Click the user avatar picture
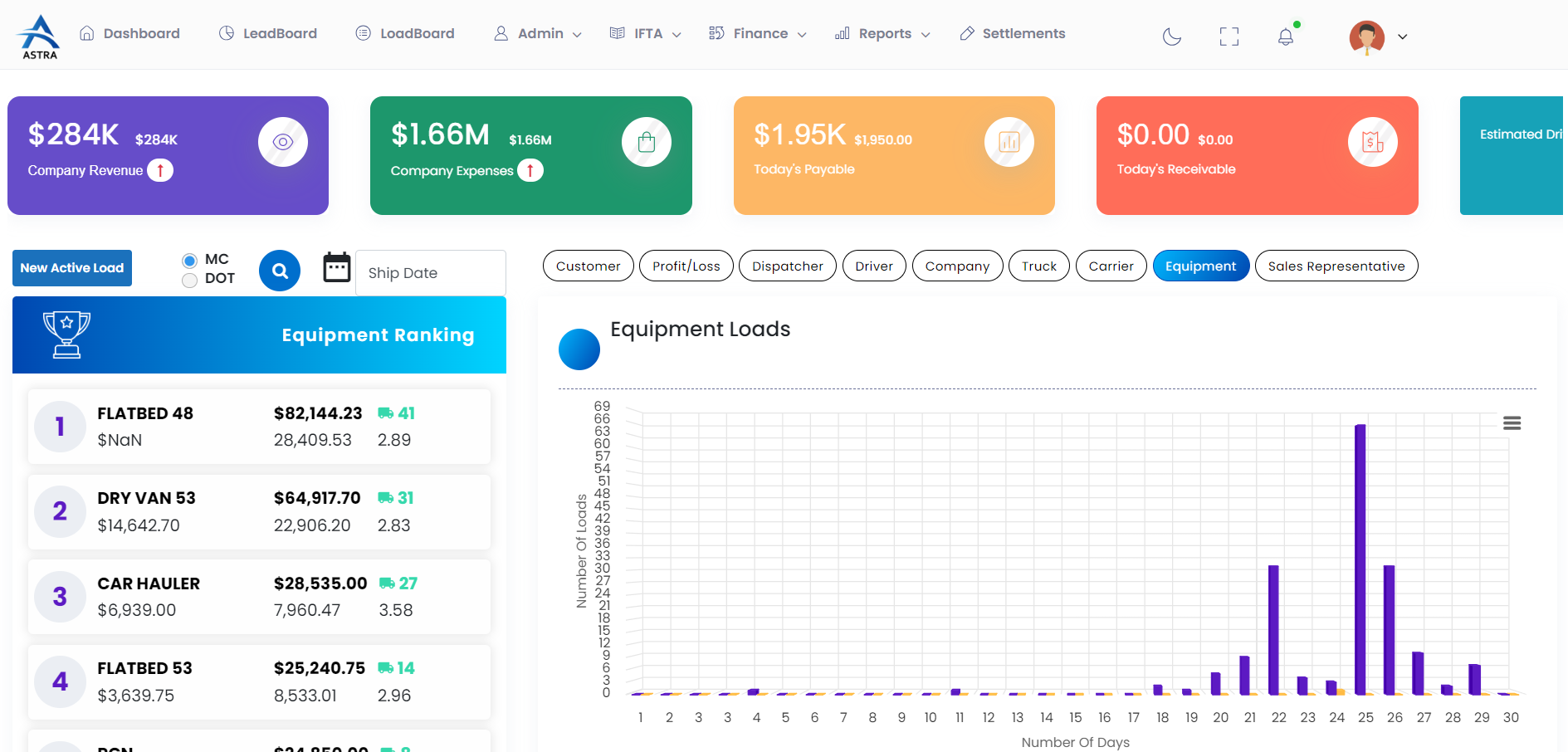The width and height of the screenshot is (1568, 752). 1367,37
